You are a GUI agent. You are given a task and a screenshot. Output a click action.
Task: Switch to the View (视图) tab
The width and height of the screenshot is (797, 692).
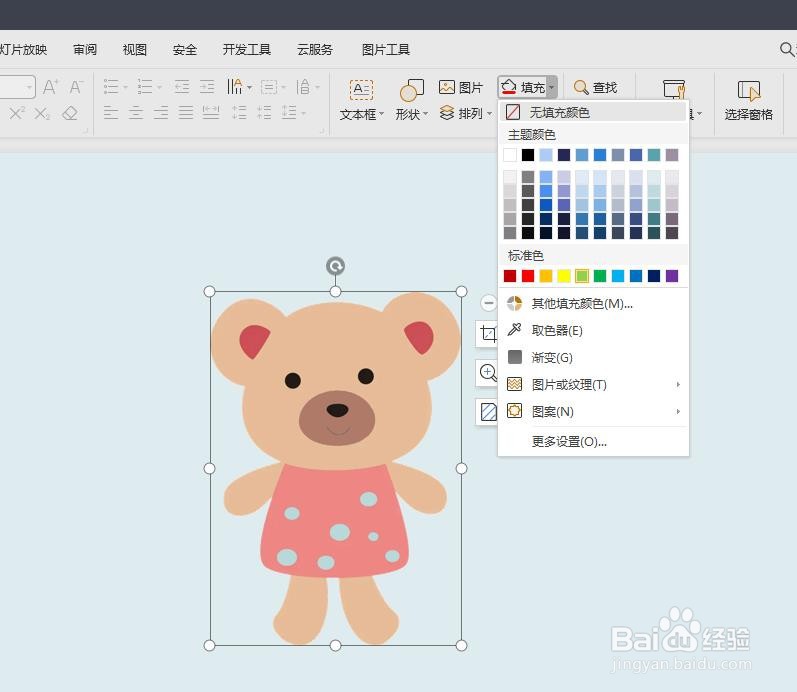click(135, 49)
